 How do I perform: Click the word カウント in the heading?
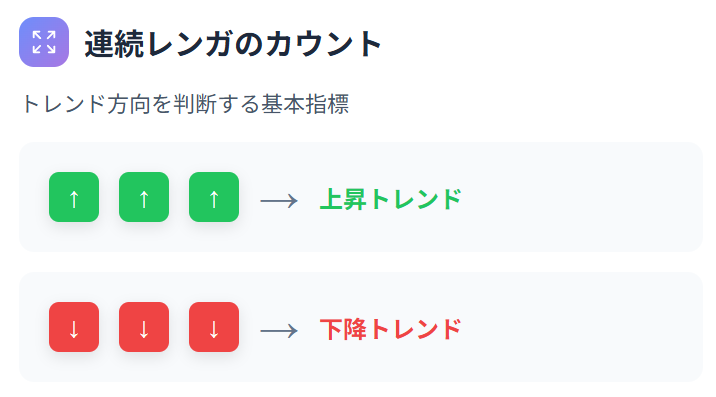pos(324,44)
